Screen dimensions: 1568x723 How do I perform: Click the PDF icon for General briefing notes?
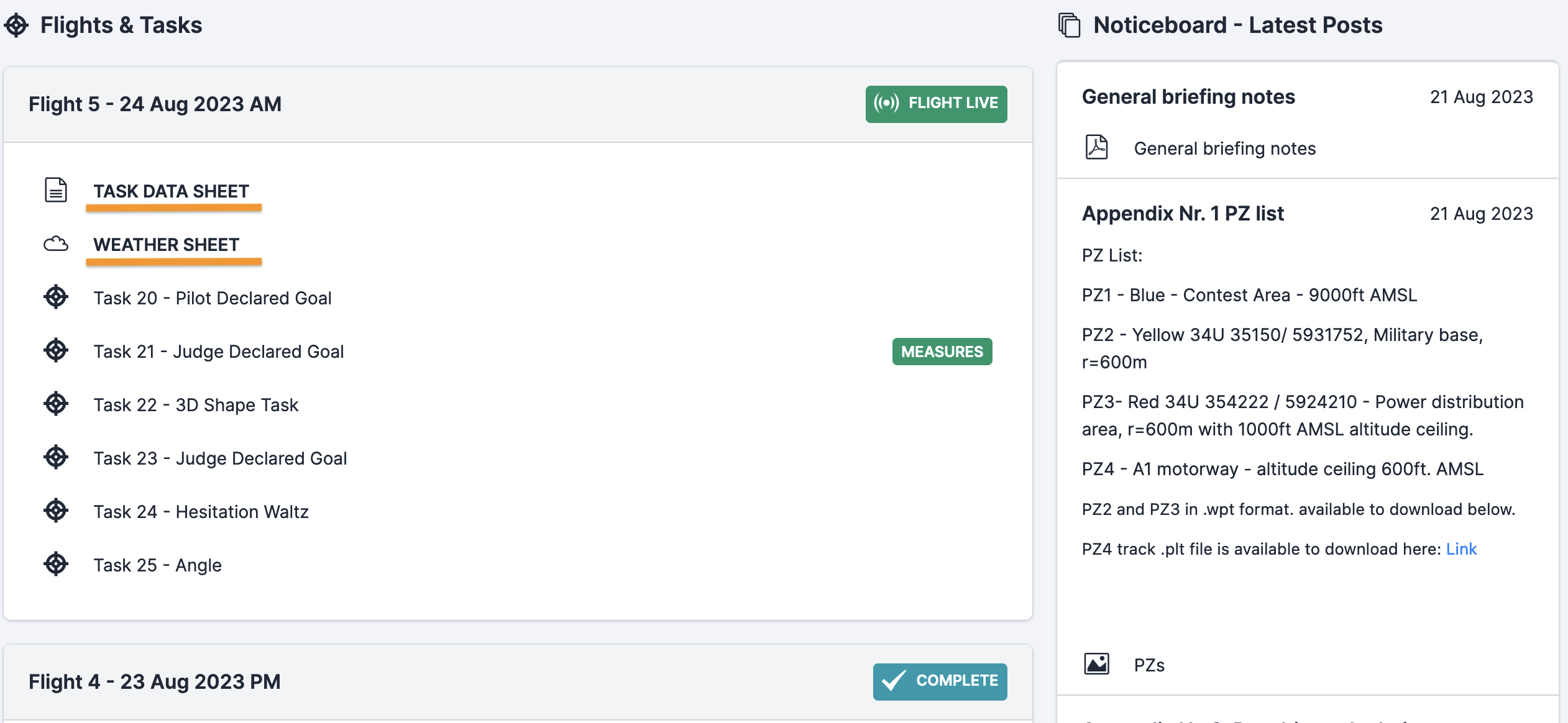click(x=1097, y=148)
